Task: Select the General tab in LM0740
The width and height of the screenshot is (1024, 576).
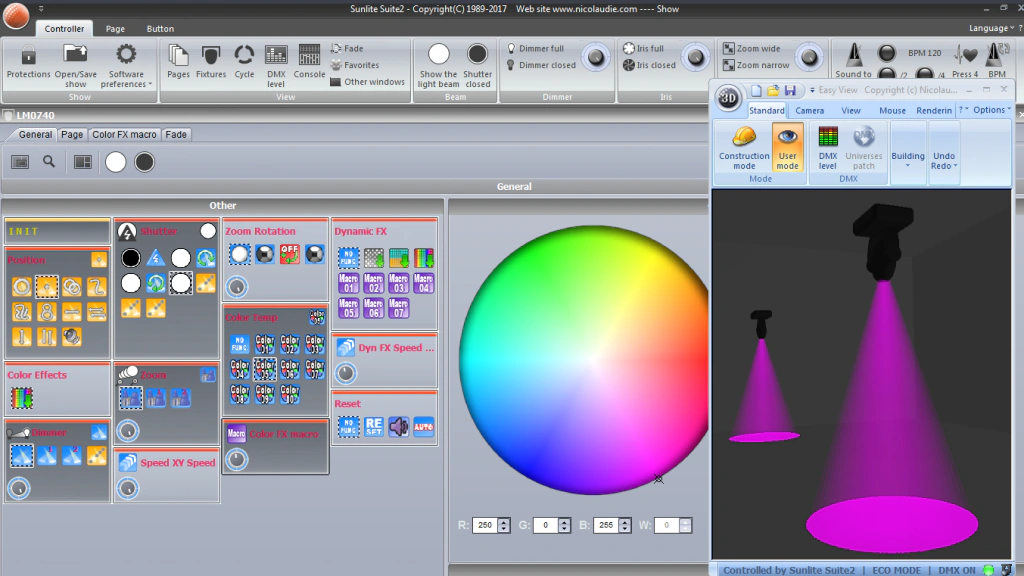Action: click(35, 135)
